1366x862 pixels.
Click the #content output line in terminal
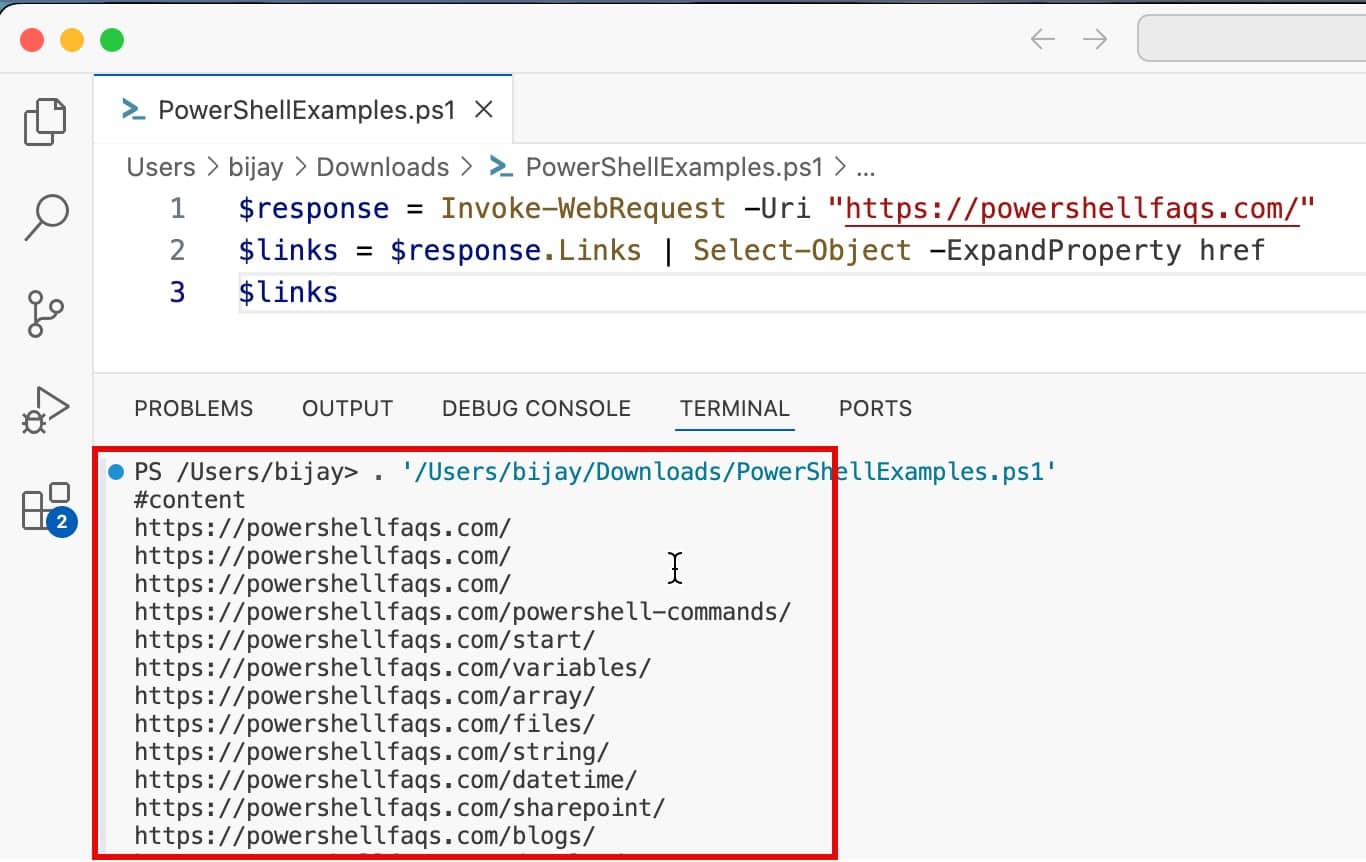point(190,499)
